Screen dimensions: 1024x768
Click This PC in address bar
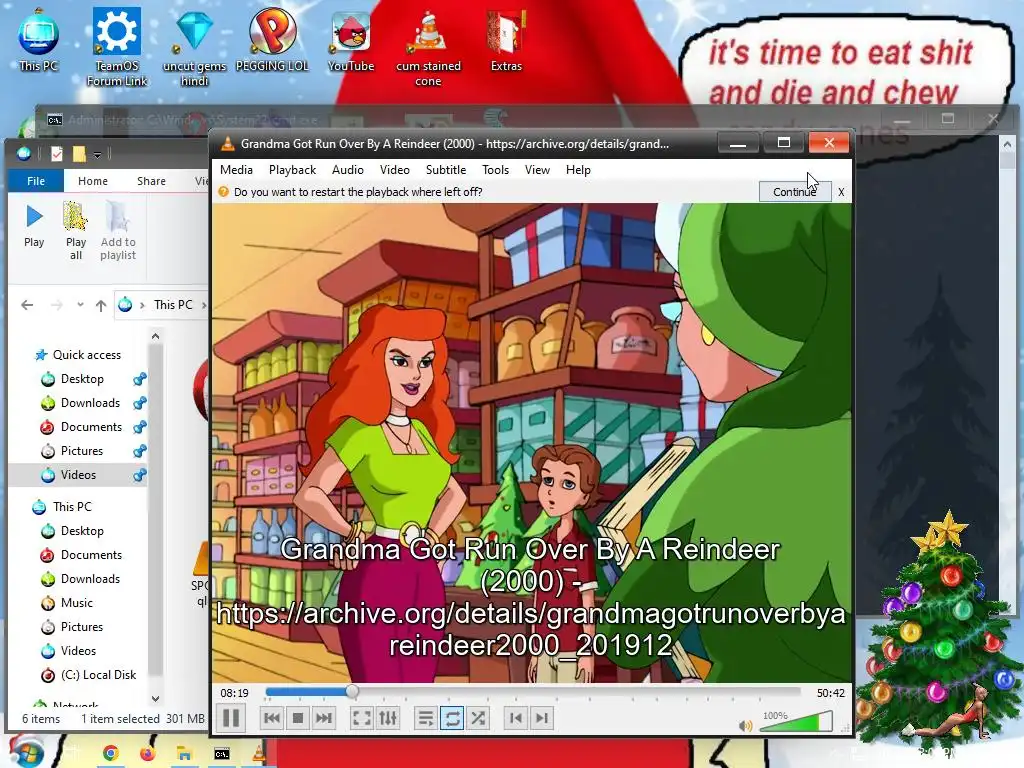click(173, 305)
